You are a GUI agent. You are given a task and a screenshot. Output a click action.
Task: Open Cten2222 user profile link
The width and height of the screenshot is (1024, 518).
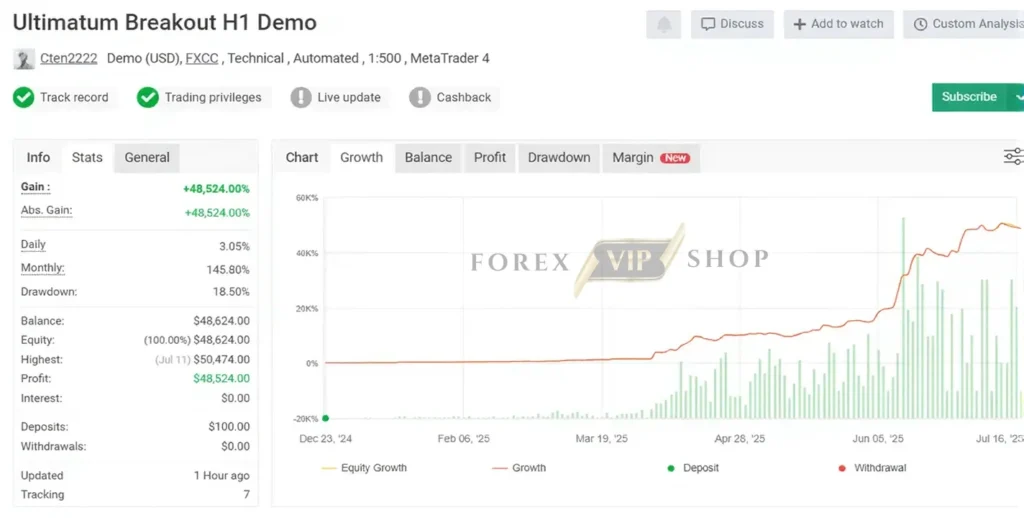69,58
